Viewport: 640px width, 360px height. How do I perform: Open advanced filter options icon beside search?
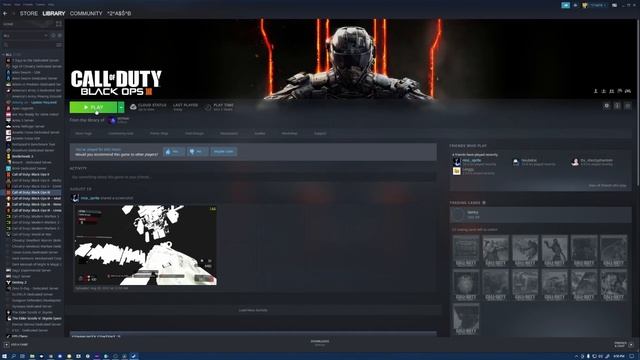(x=59, y=44)
